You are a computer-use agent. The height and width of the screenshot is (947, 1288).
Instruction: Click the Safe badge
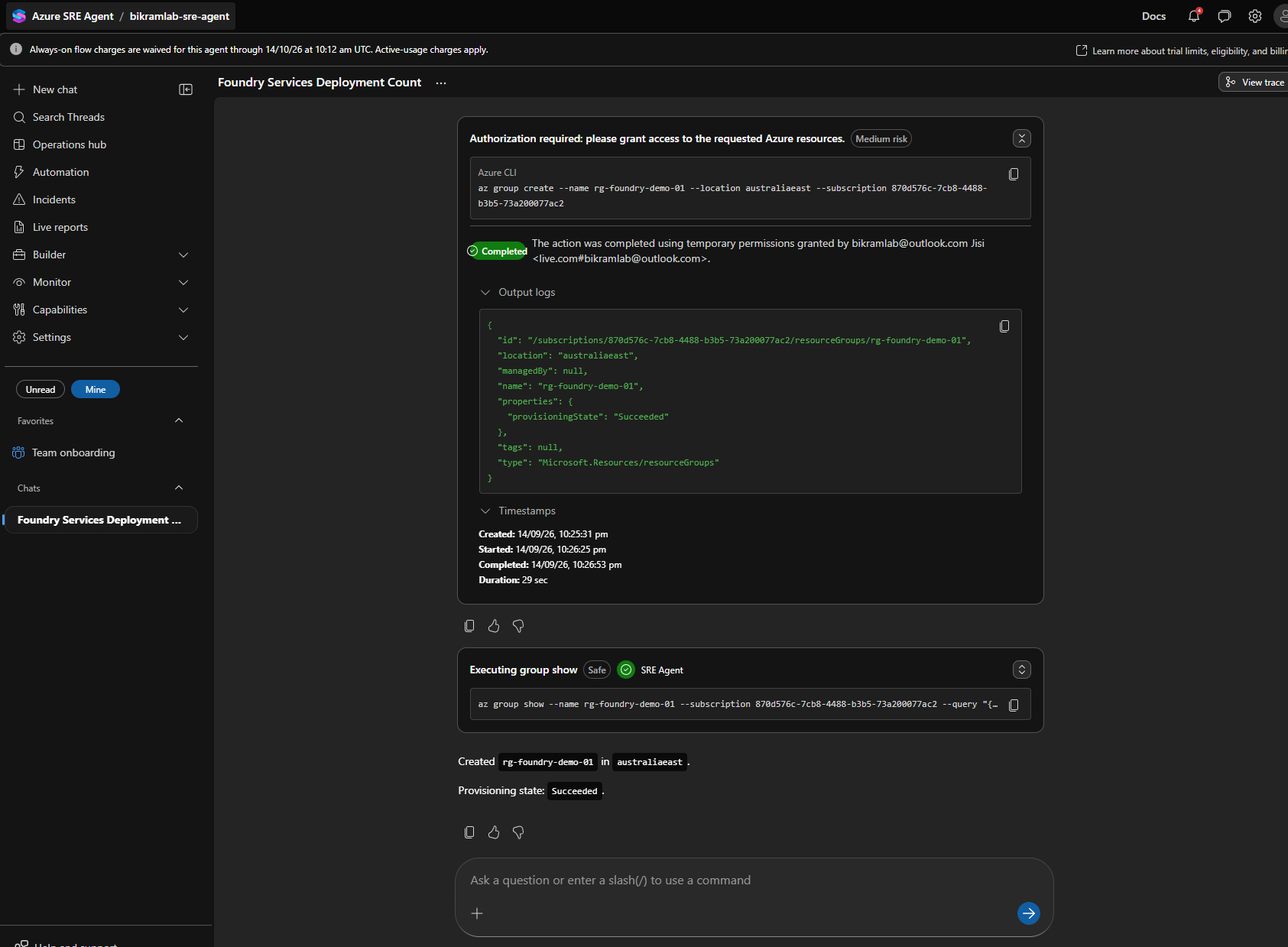point(597,670)
